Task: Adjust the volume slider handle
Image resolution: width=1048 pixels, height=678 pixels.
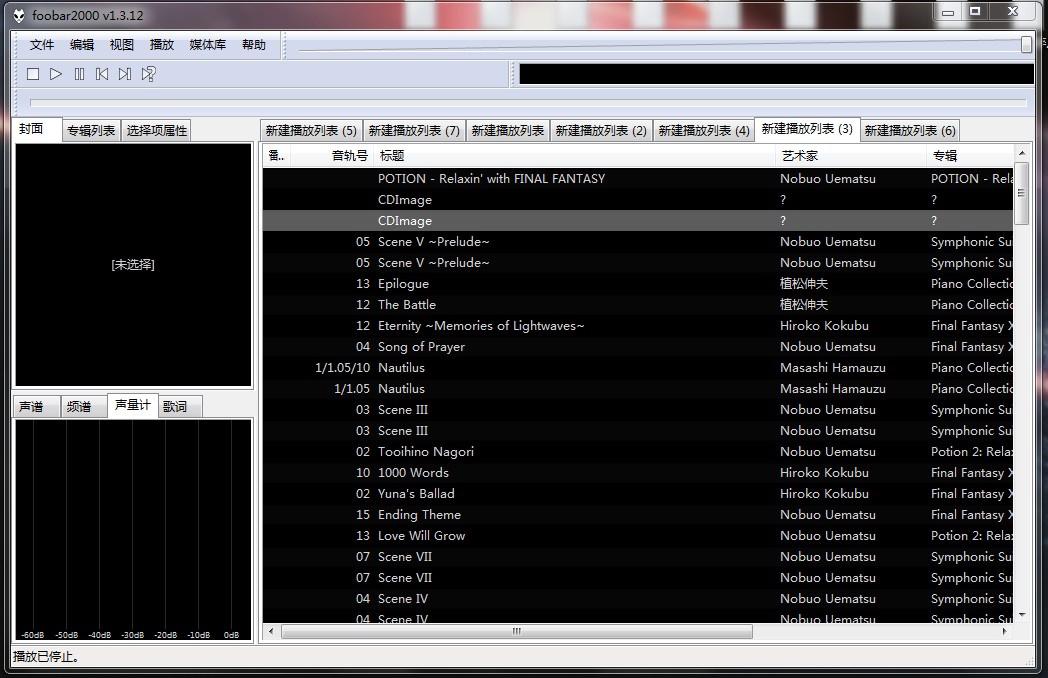Action: [1026, 44]
